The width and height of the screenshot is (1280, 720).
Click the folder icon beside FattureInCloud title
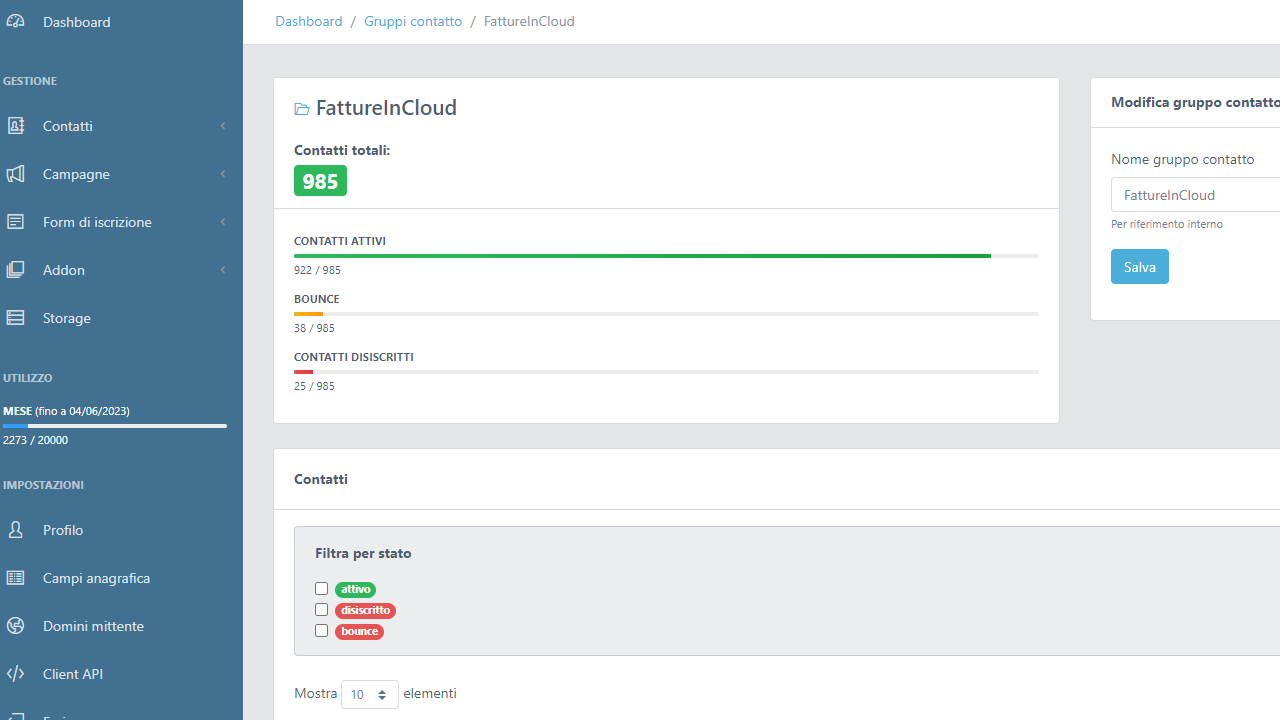click(302, 108)
